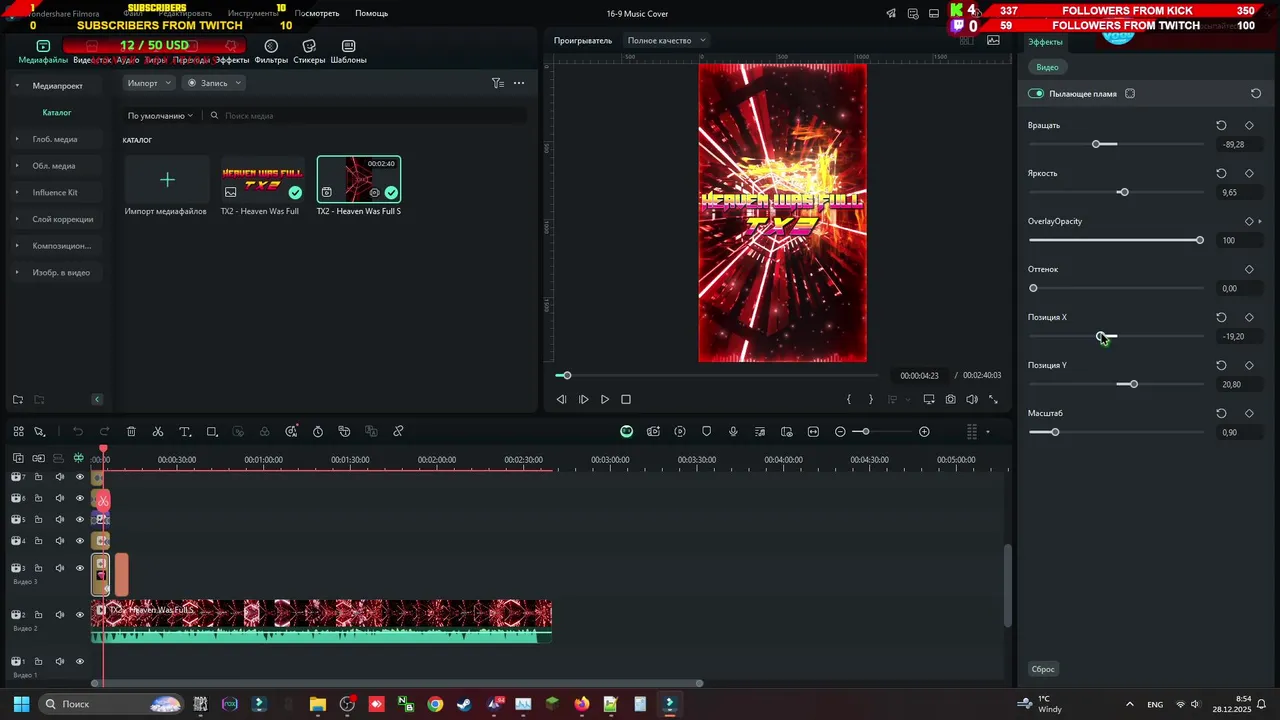The image size is (1280, 720).
Task: Open the Посмотреть menu
Action: 317,13
